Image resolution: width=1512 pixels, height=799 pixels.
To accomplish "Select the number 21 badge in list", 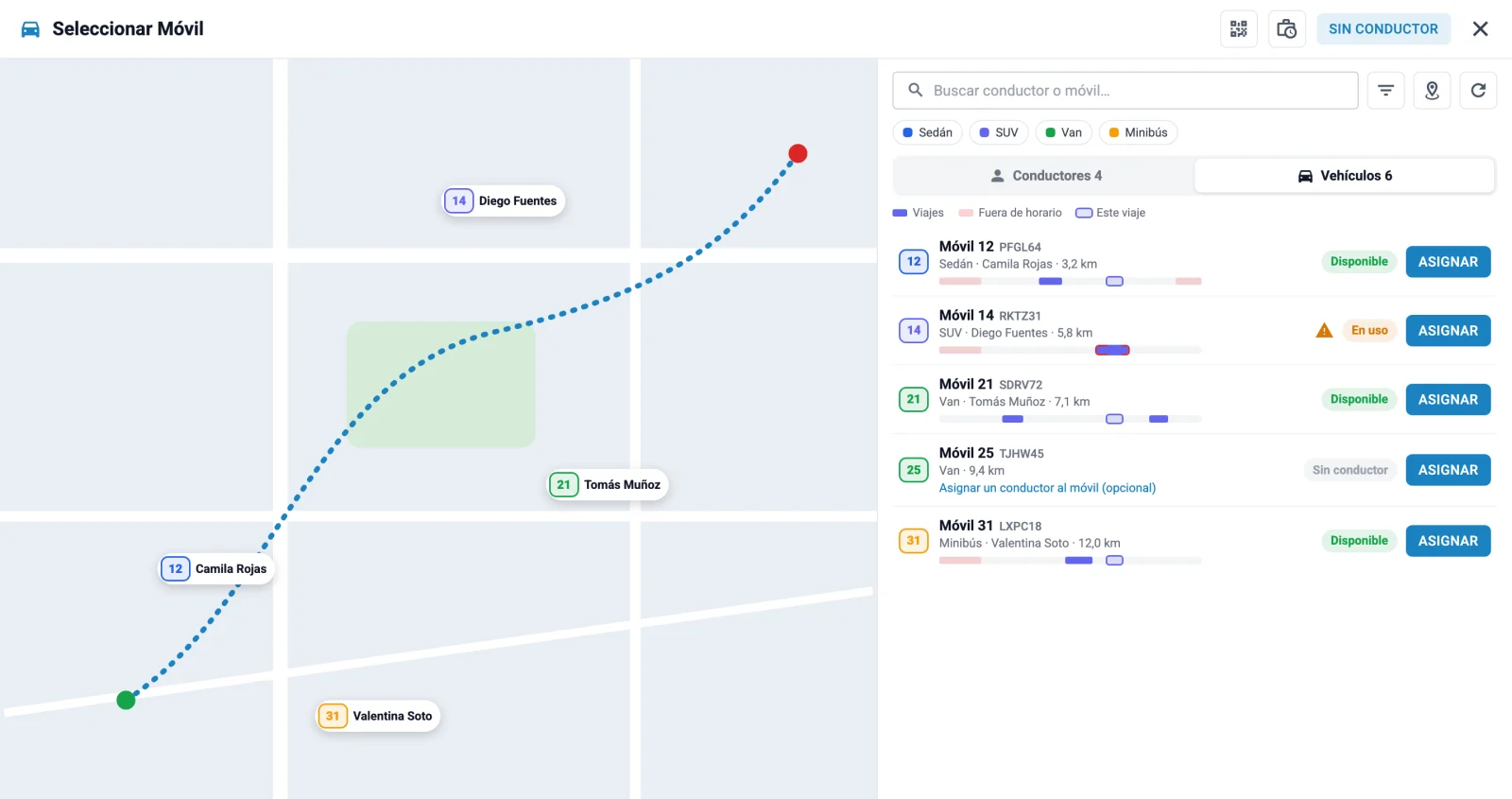I will click(914, 399).
